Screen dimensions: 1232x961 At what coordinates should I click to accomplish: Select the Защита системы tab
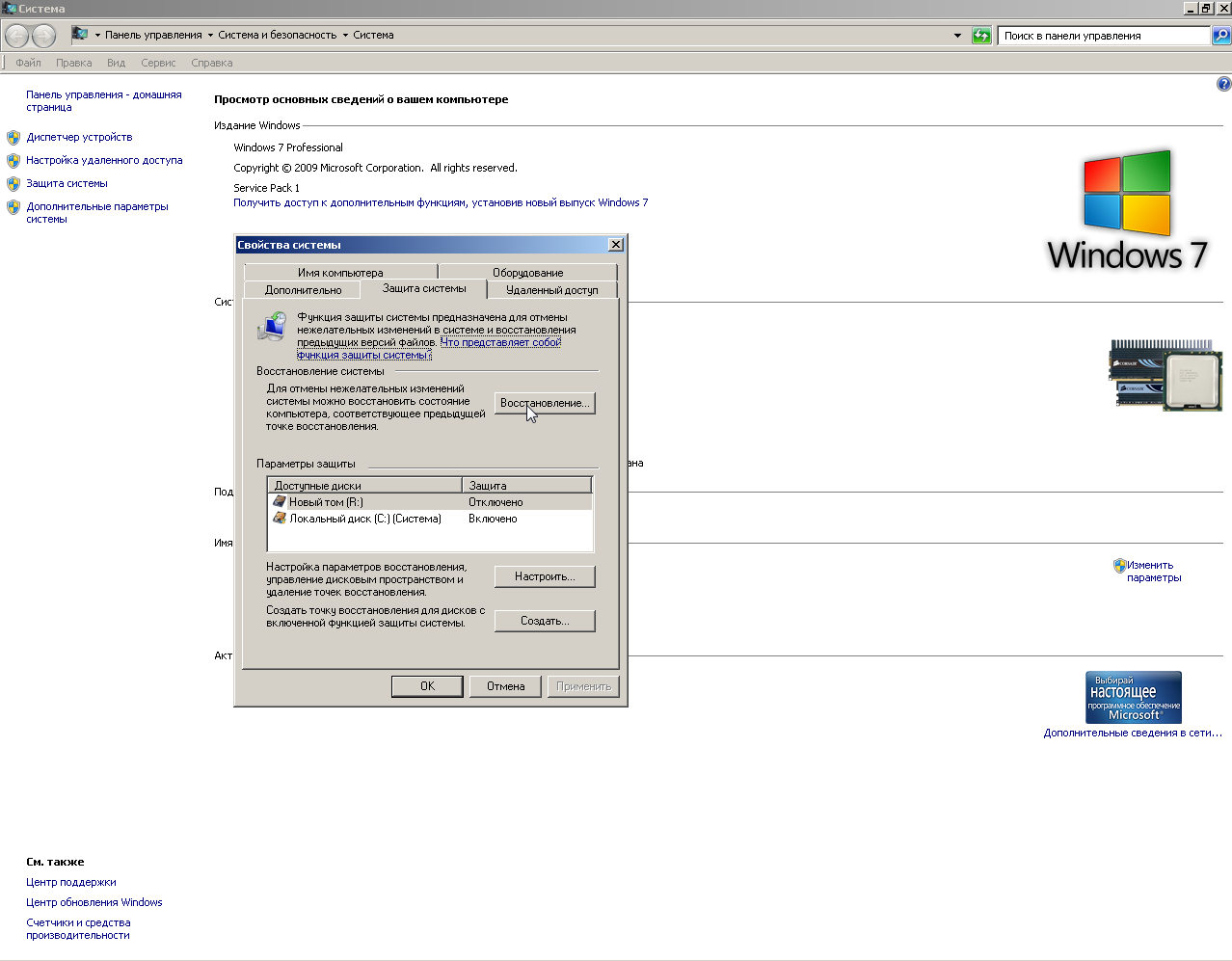(424, 288)
